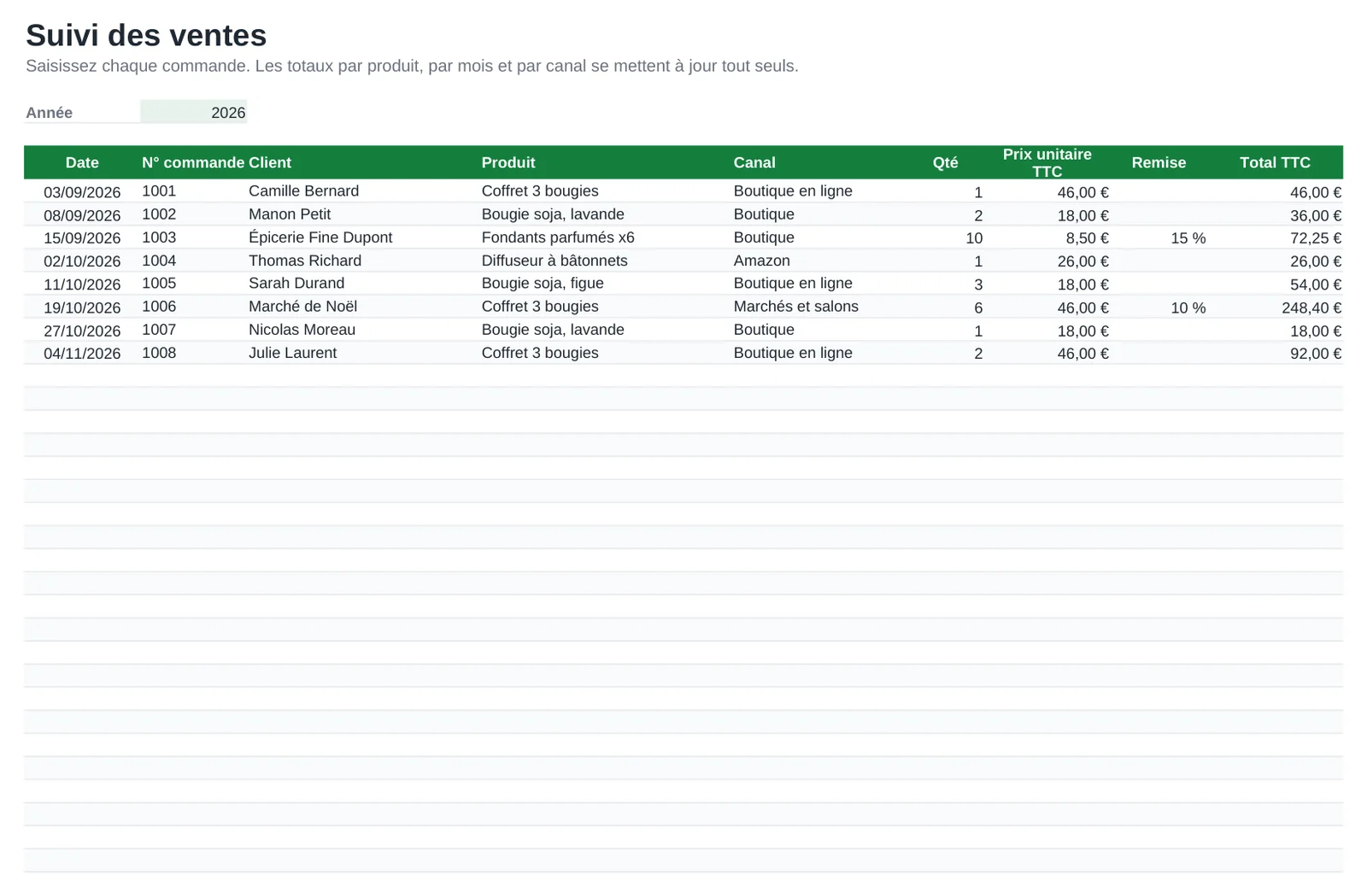Screen dimensions: 1367x896
Task: Select the Année value cell 2026
Action: [x=194, y=112]
